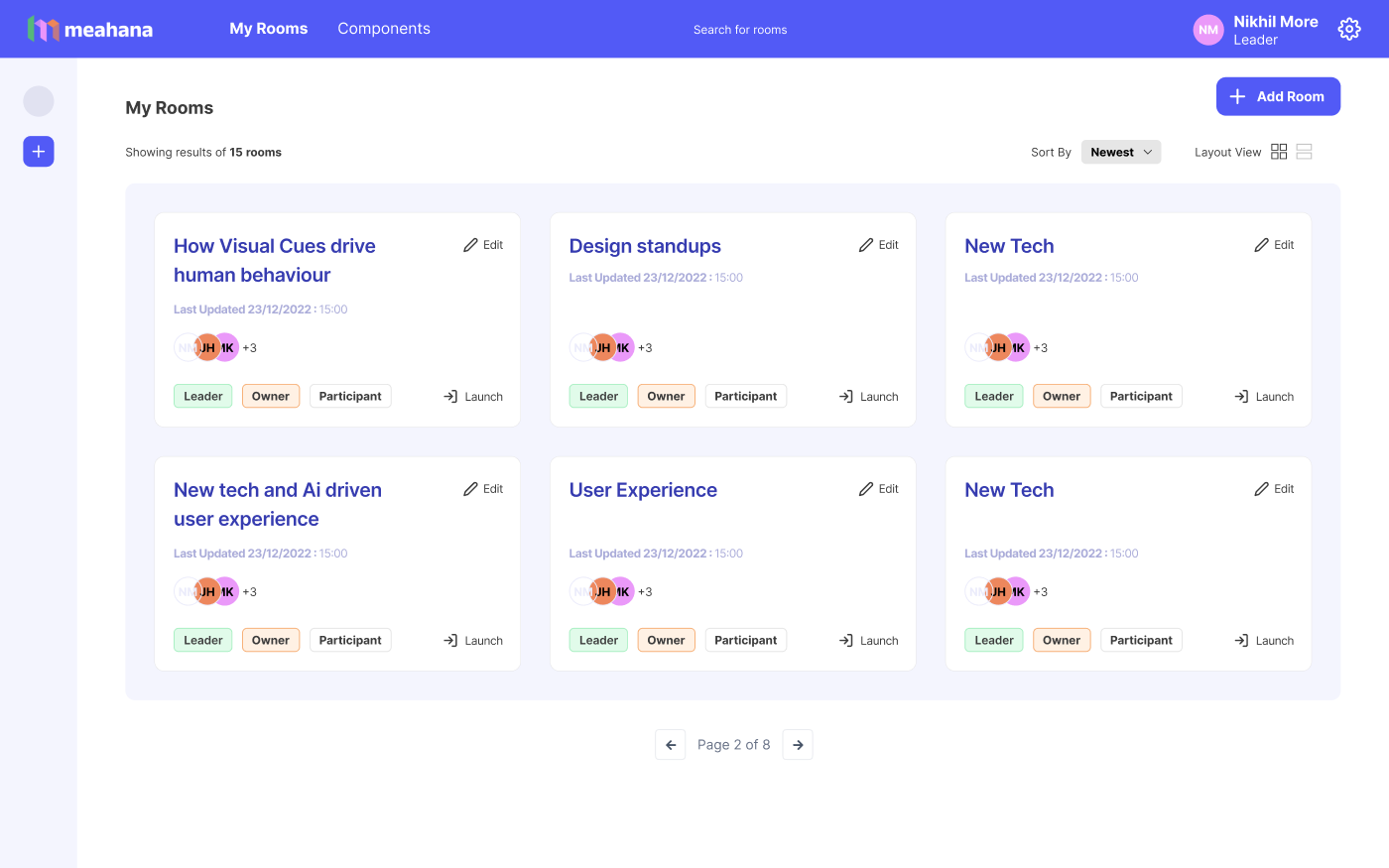Click Participant tag on New tech and Ai card

tap(350, 640)
